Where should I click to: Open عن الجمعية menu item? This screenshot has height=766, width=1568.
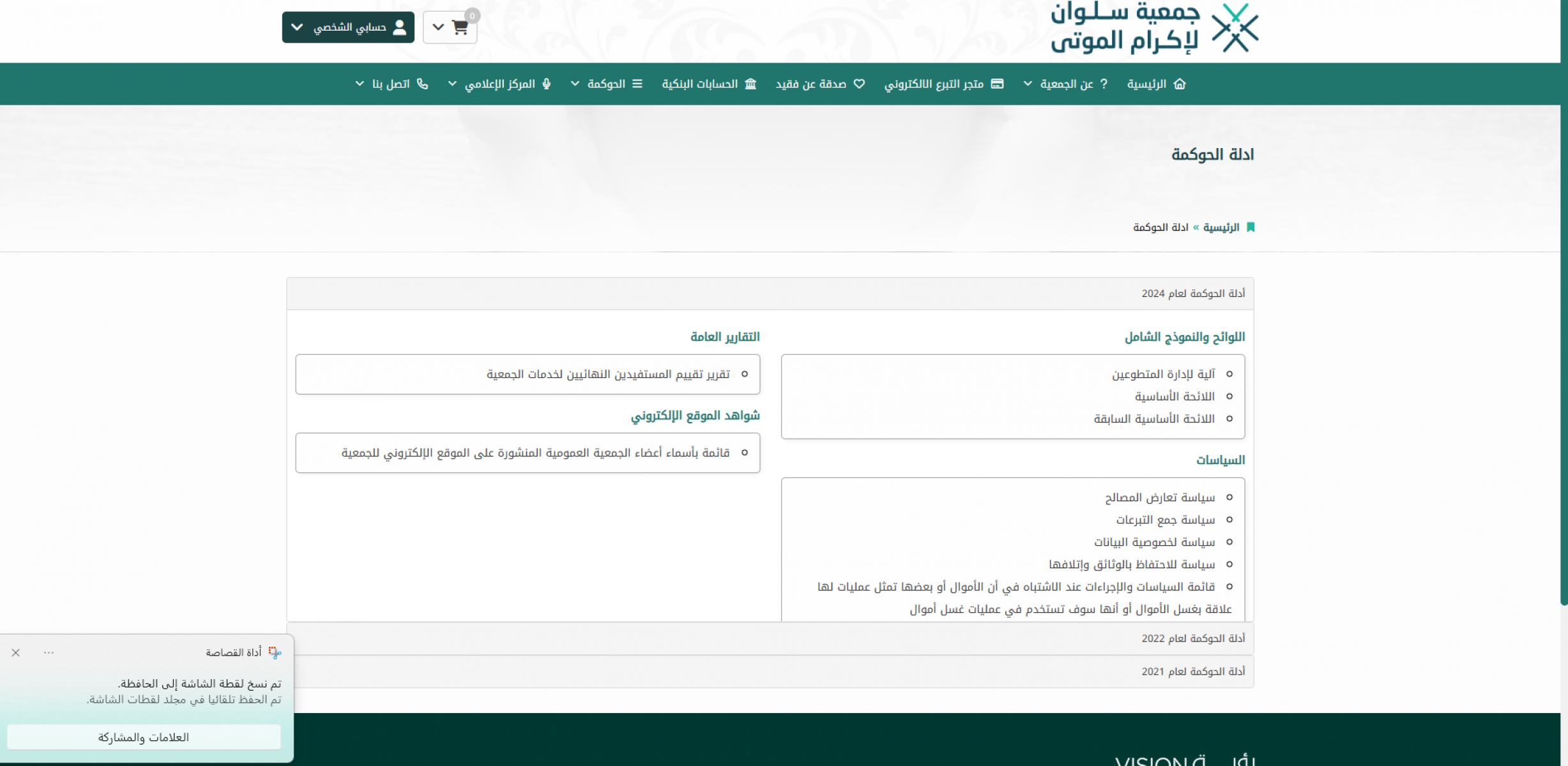coord(1067,84)
